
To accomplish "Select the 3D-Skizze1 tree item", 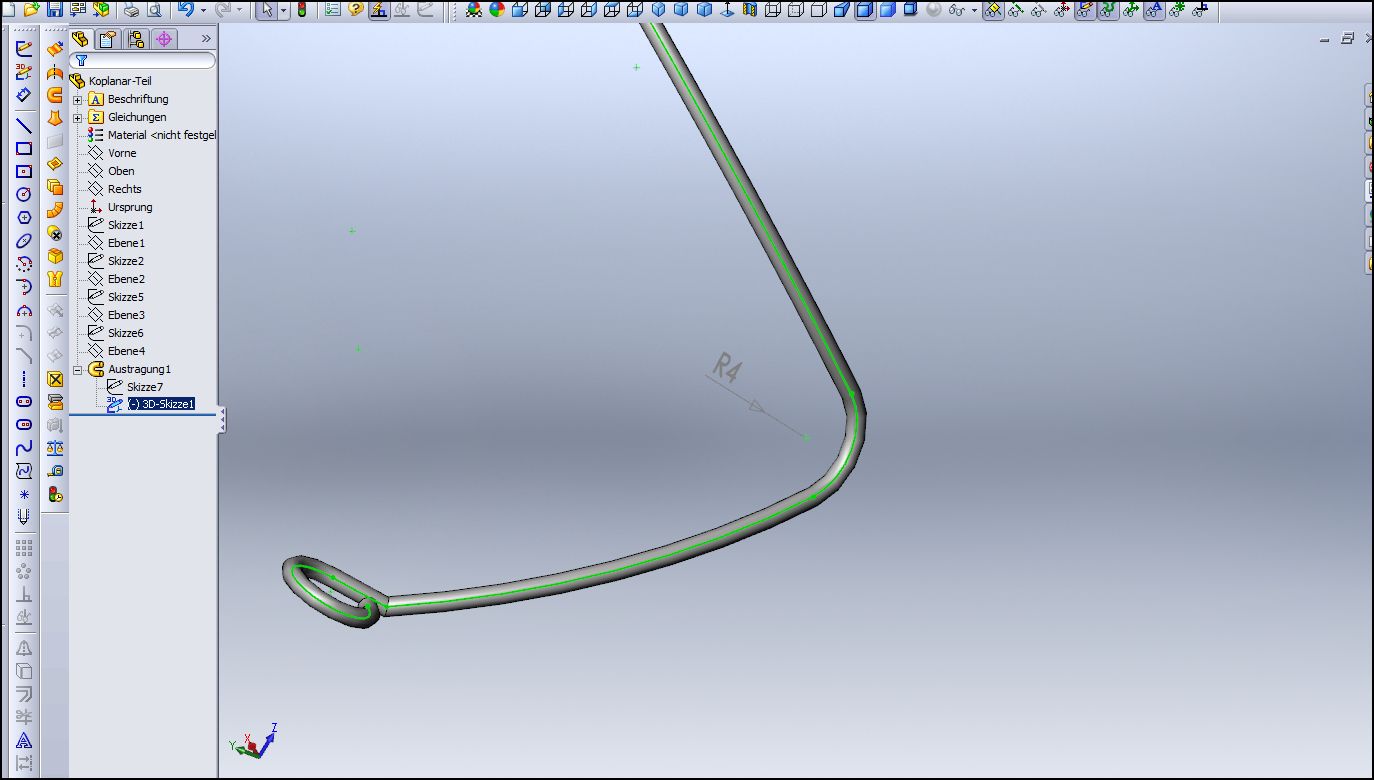I will coord(160,404).
